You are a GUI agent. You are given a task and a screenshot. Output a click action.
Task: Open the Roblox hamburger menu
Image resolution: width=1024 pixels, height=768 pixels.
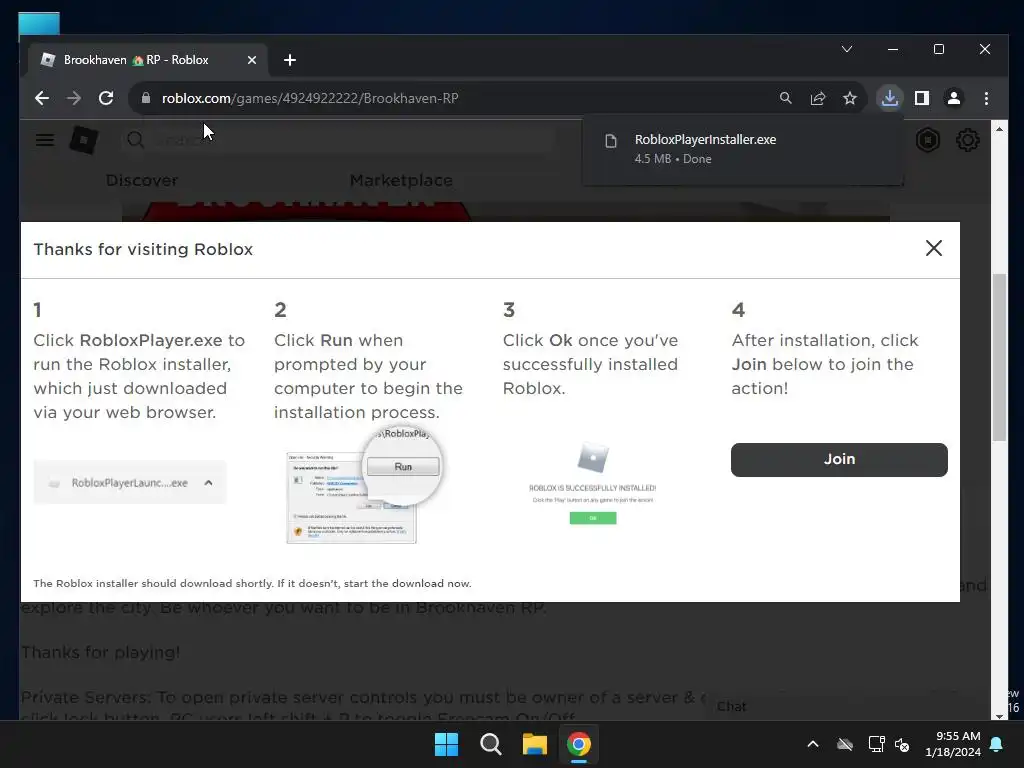pyautogui.click(x=44, y=140)
